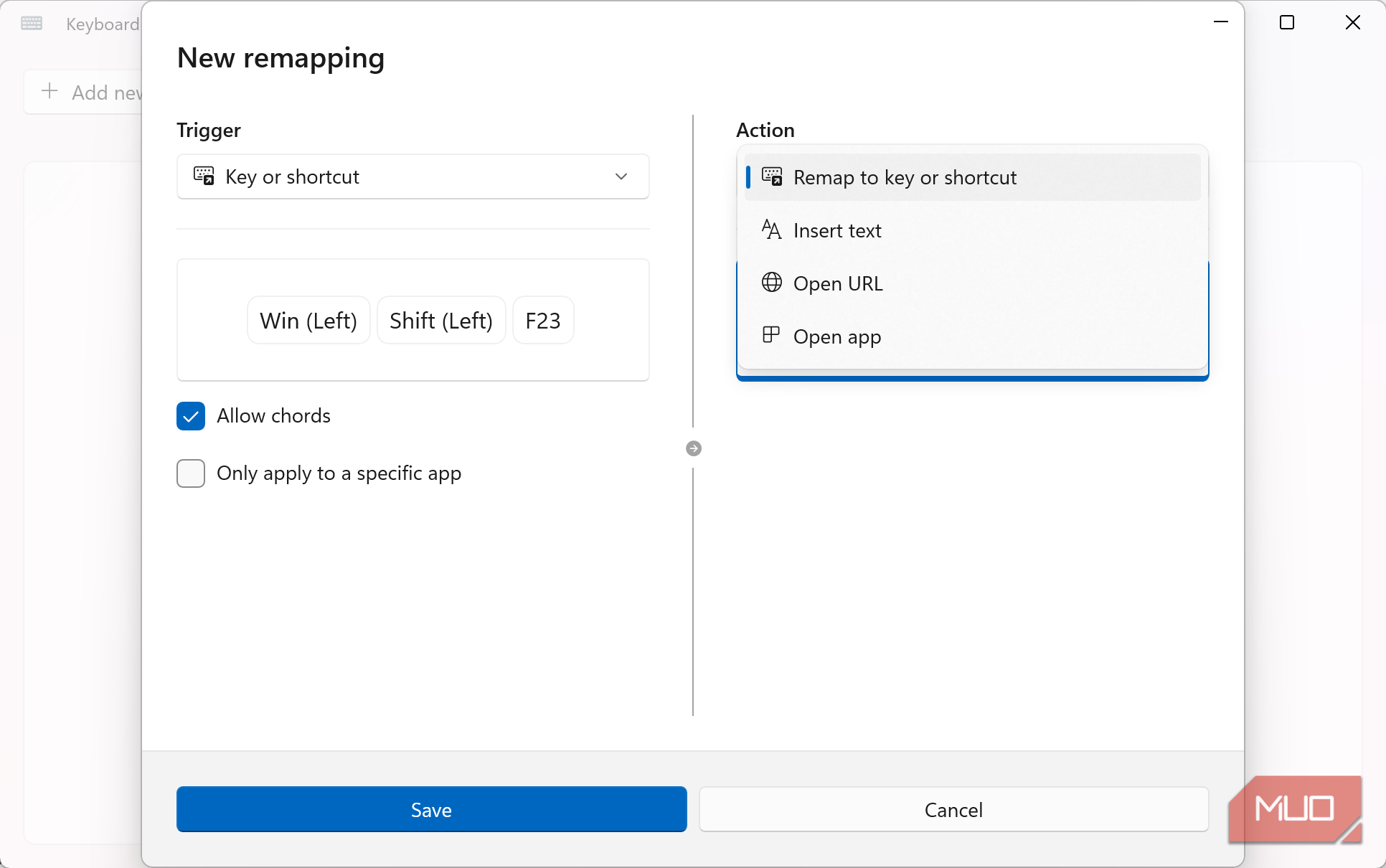Click the Open URL globe icon
Screen dimensions: 1386x868
point(771,283)
